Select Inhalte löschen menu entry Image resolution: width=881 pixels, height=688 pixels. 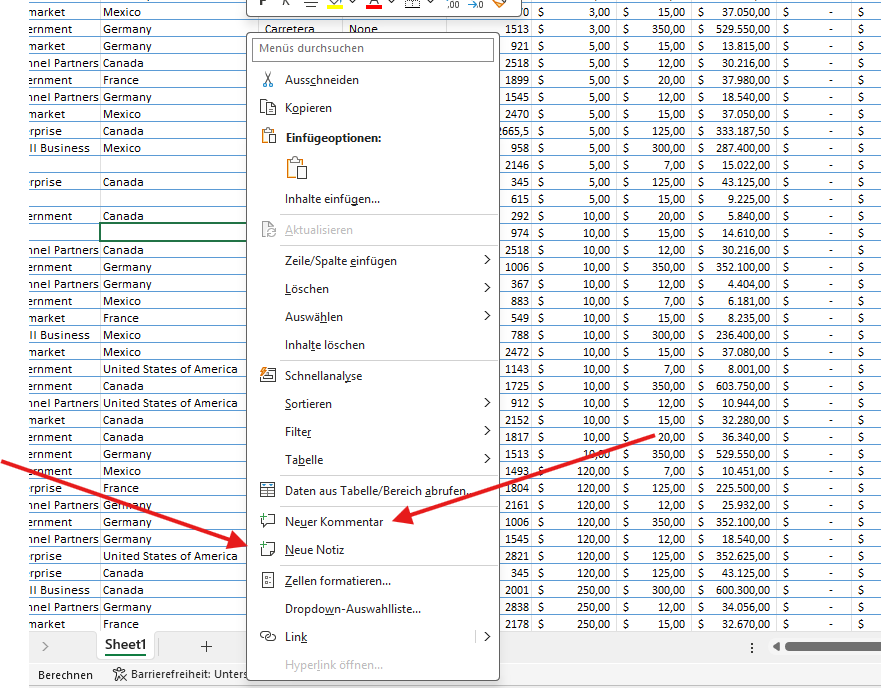(x=325, y=345)
